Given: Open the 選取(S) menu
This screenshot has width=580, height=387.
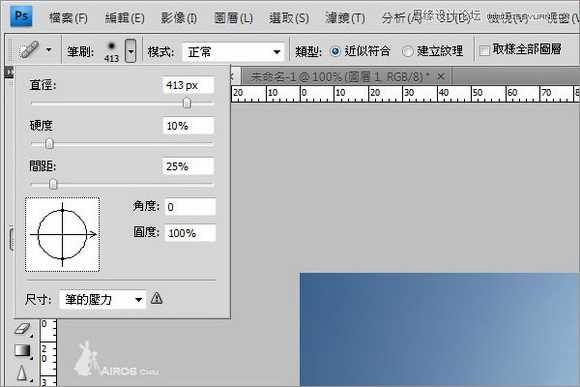Looking at the screenshot, I should [x=289, y=17].
